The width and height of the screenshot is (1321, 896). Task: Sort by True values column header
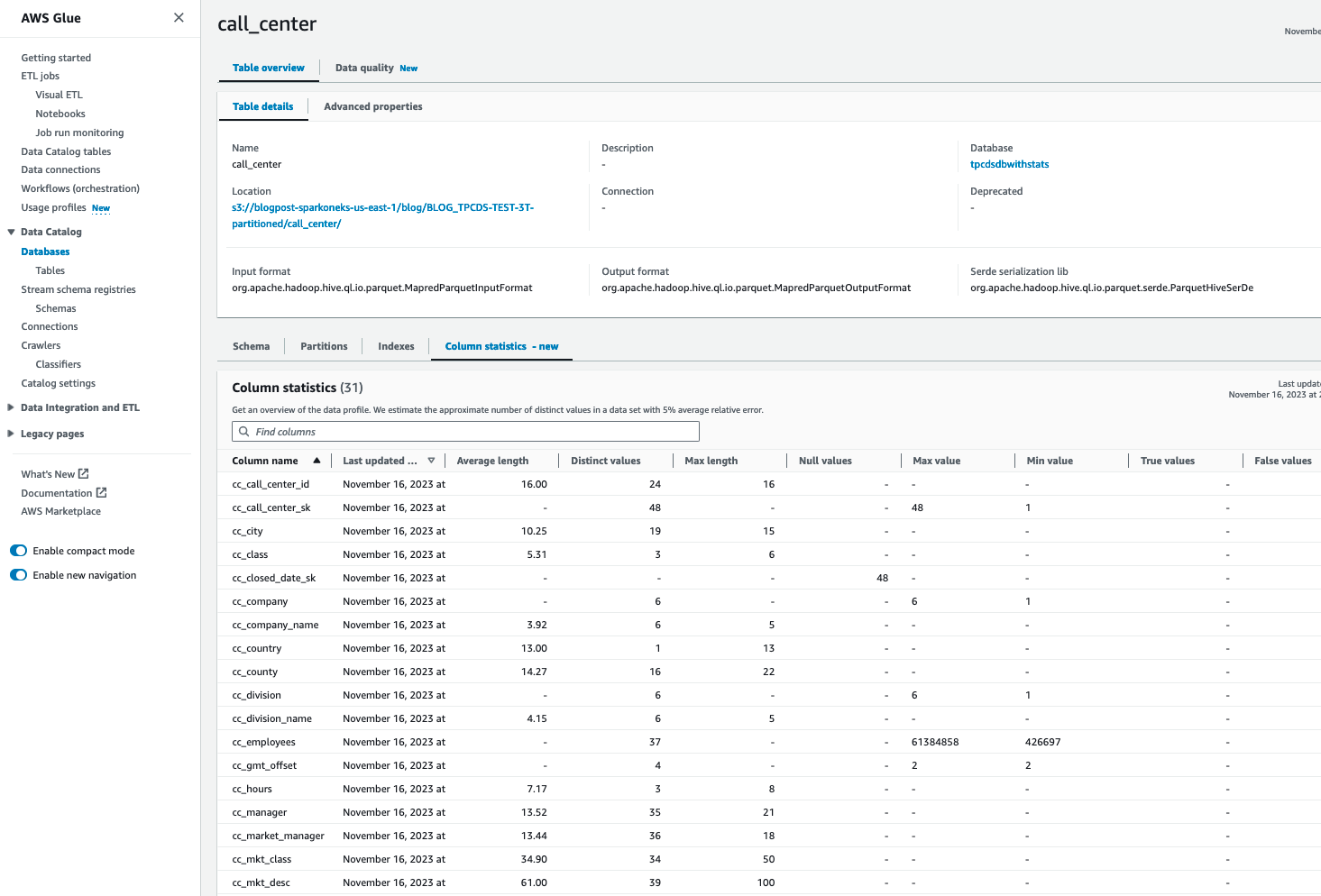click(x=1167, y=461)
